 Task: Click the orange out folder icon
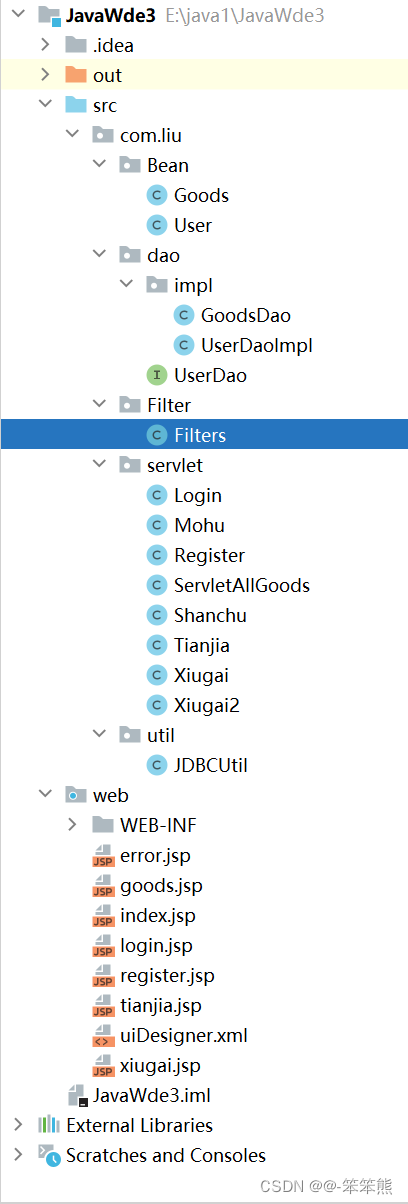(75, 75)
